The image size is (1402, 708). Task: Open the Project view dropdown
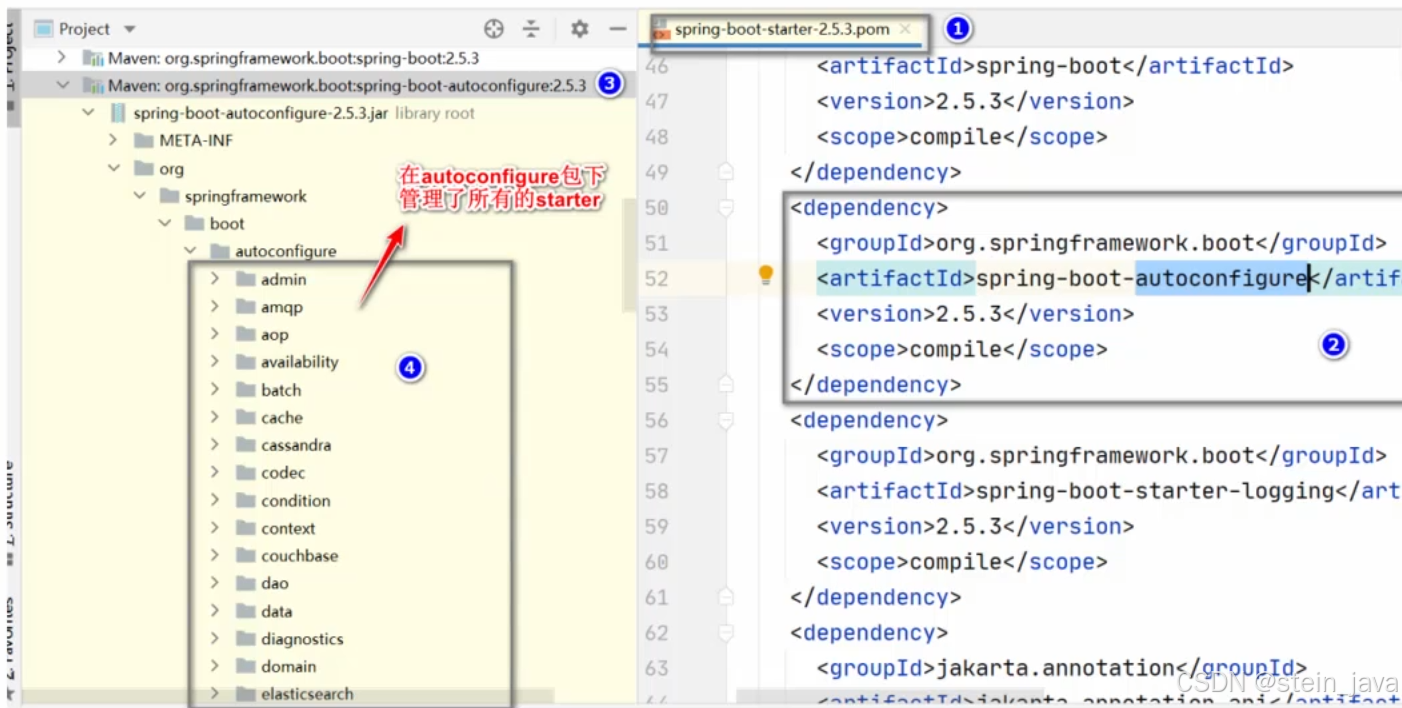tap(130, 30)
